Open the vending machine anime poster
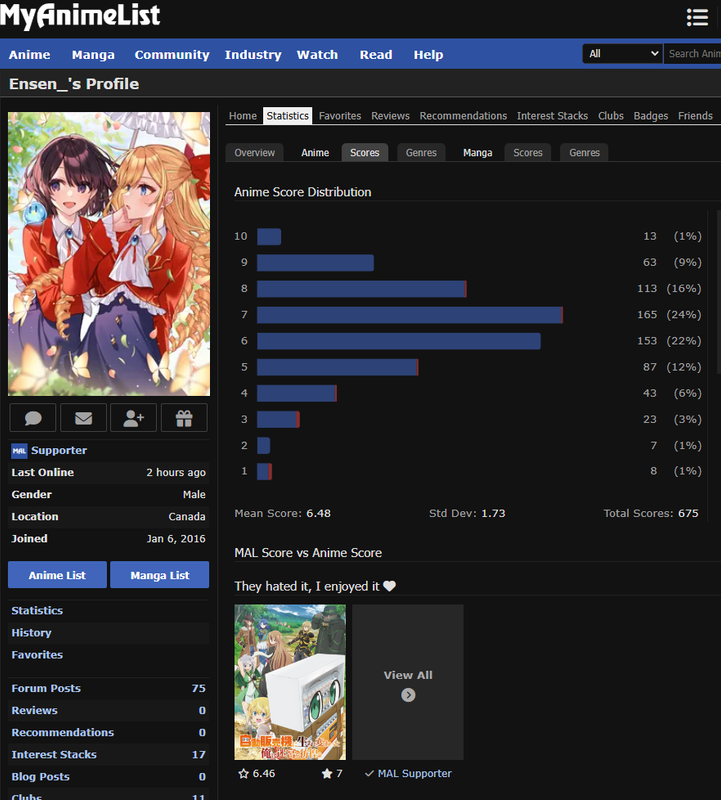This screenshot has height=800, width=721. tap(290, 682)
